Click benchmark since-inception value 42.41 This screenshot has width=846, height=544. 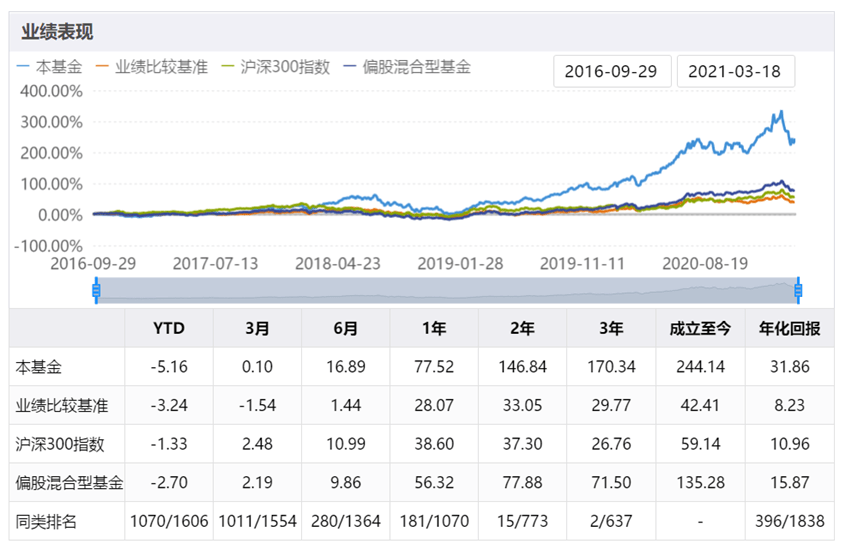(x=700, y=405)
